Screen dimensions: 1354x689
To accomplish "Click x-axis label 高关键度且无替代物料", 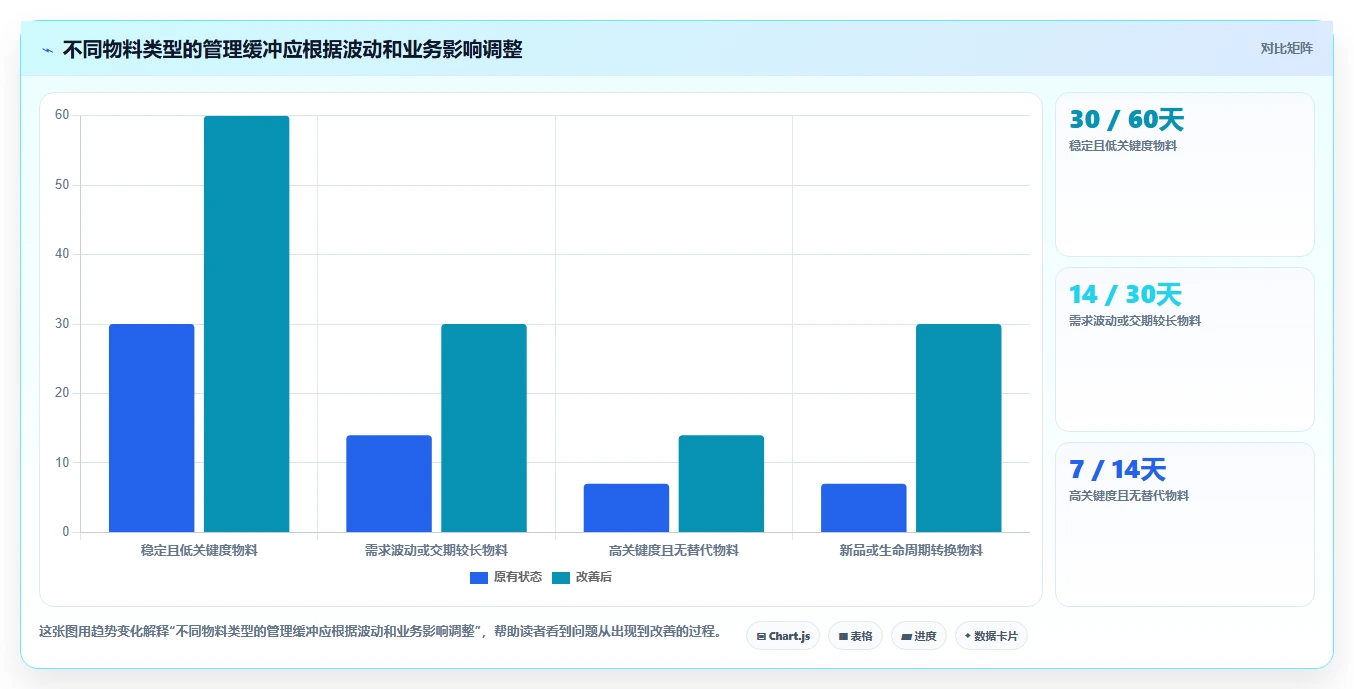I will 674,551.
